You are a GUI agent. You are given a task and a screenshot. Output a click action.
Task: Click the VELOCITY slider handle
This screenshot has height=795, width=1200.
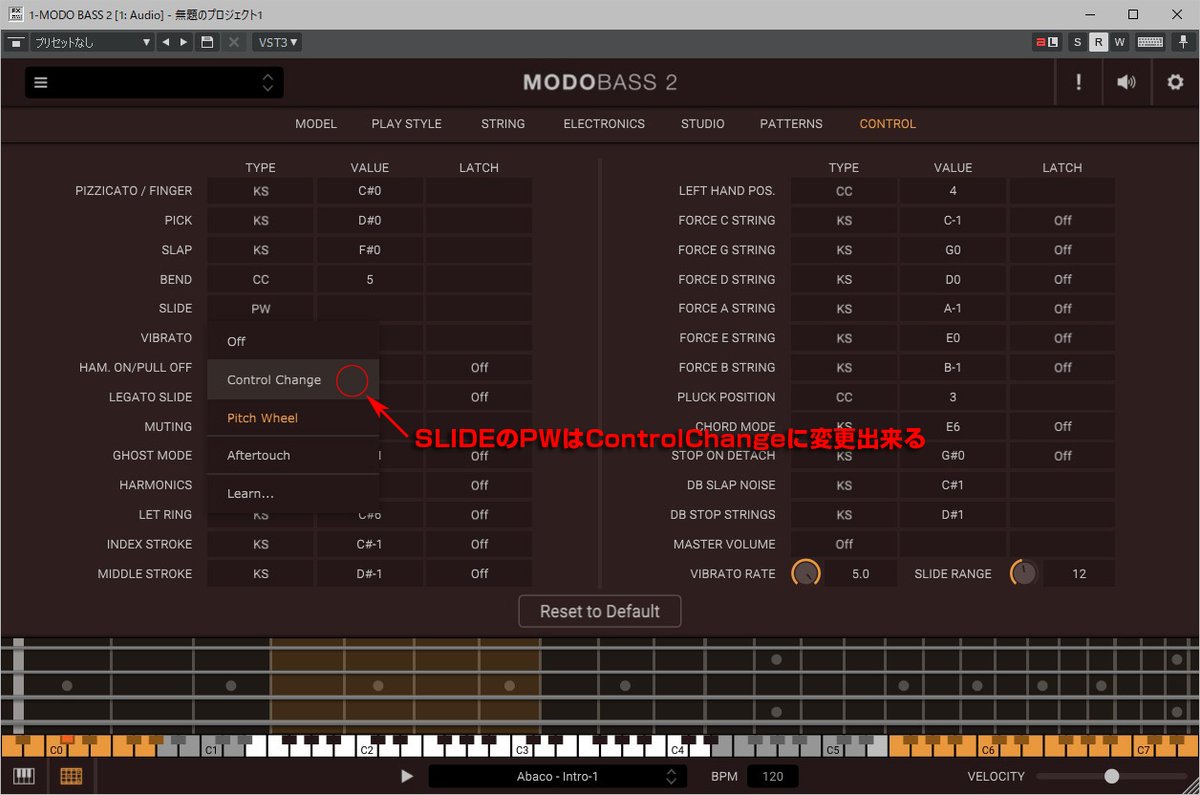coord(1111,776)
